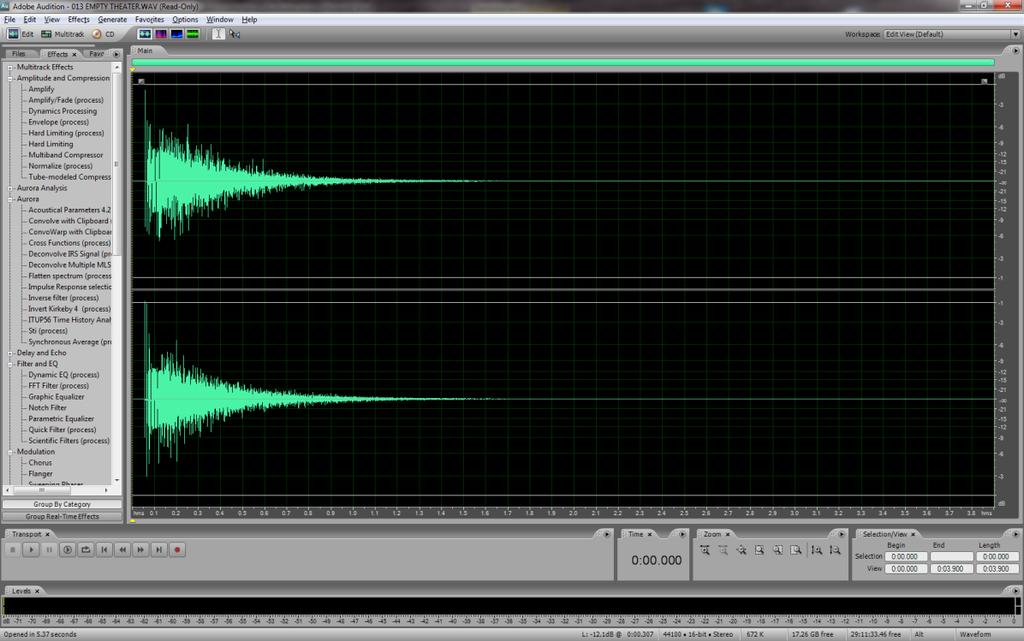Click Play from Cursor to End

coord(67,550)
